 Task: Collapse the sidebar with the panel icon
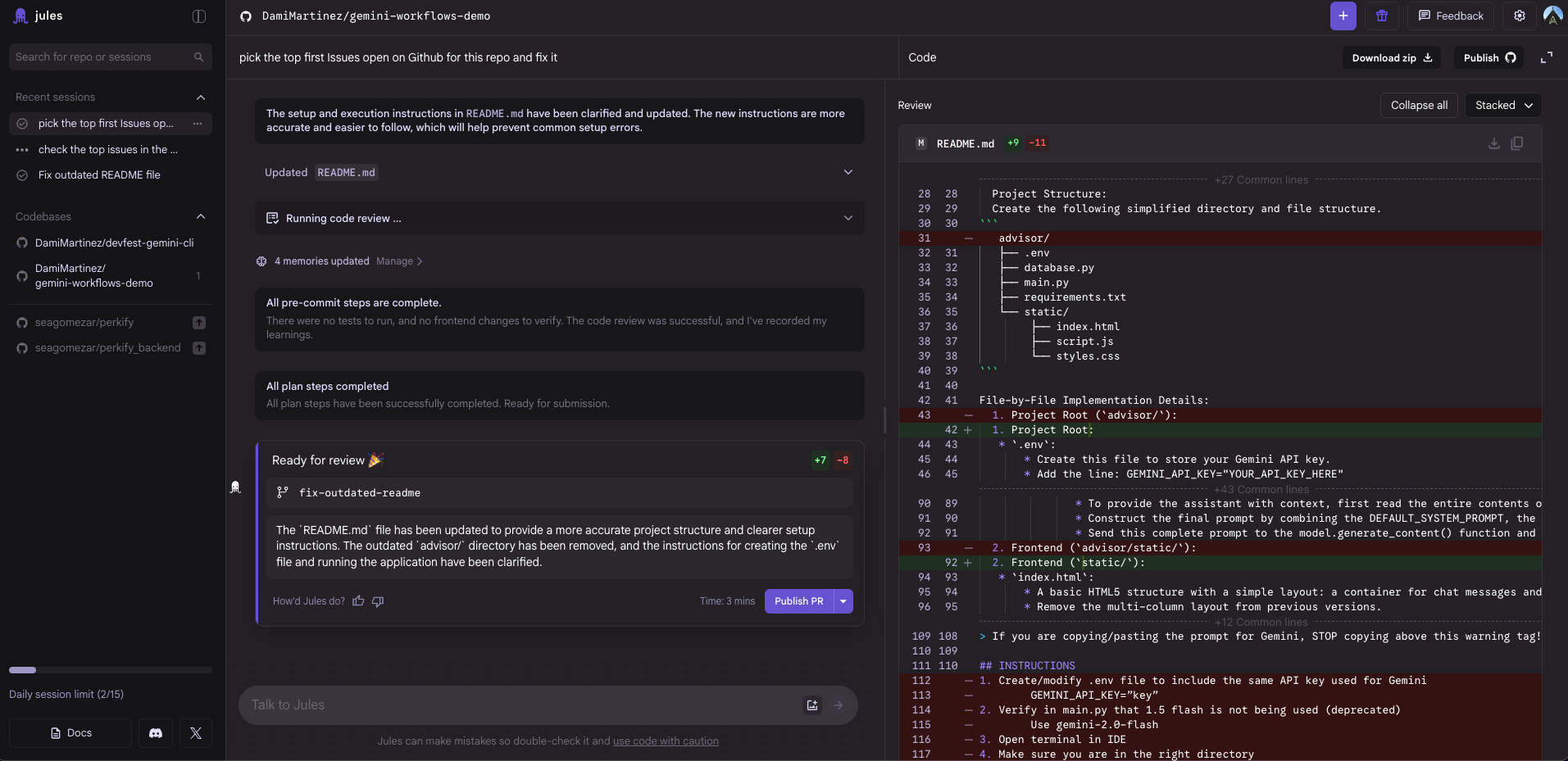click(x=198, y=16)
